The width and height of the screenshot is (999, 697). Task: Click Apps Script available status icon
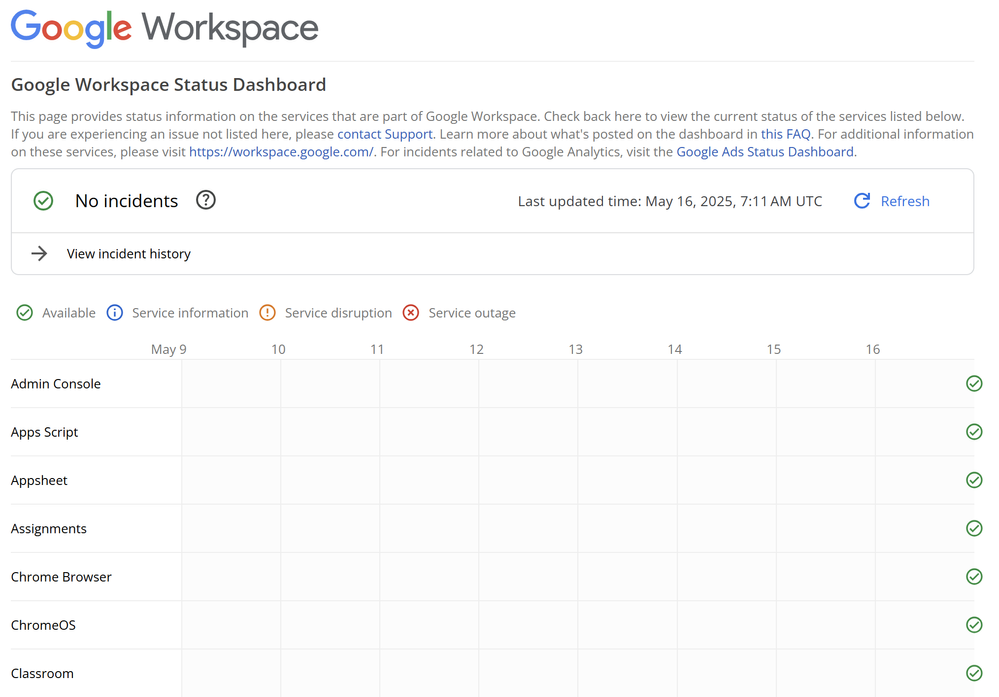point(974,432)
